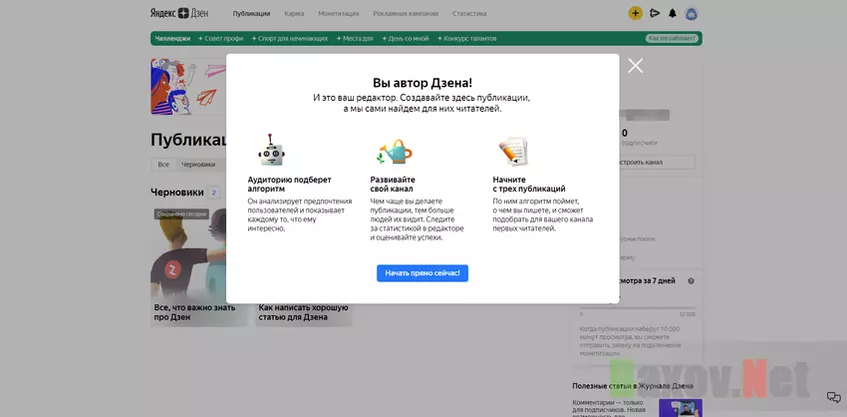Open the Рекламные кампании tab
The width and height of the screenshot is (847, 417).
406,14
